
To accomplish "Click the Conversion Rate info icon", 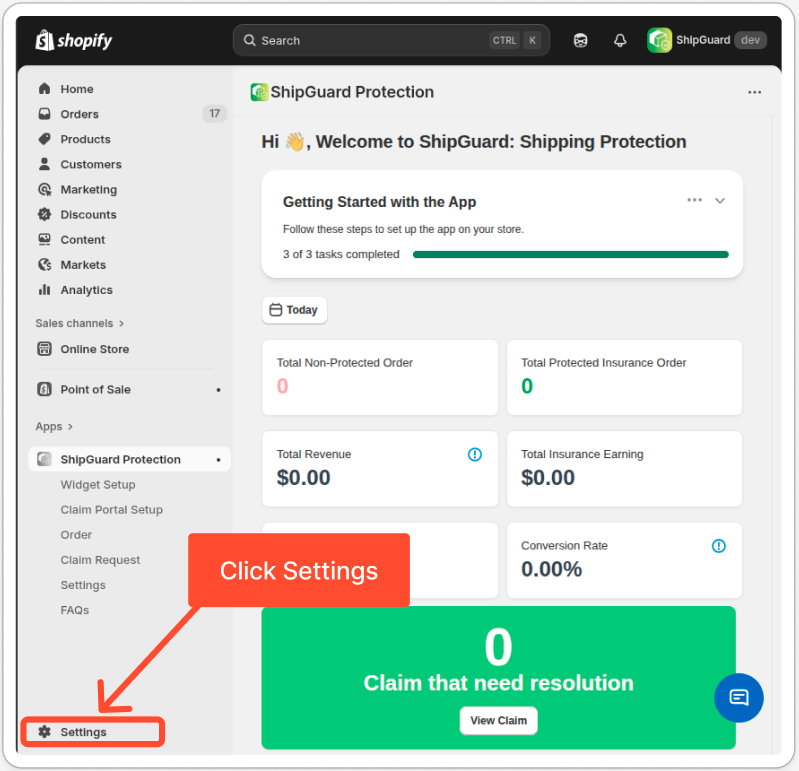I will click(718, 546).
